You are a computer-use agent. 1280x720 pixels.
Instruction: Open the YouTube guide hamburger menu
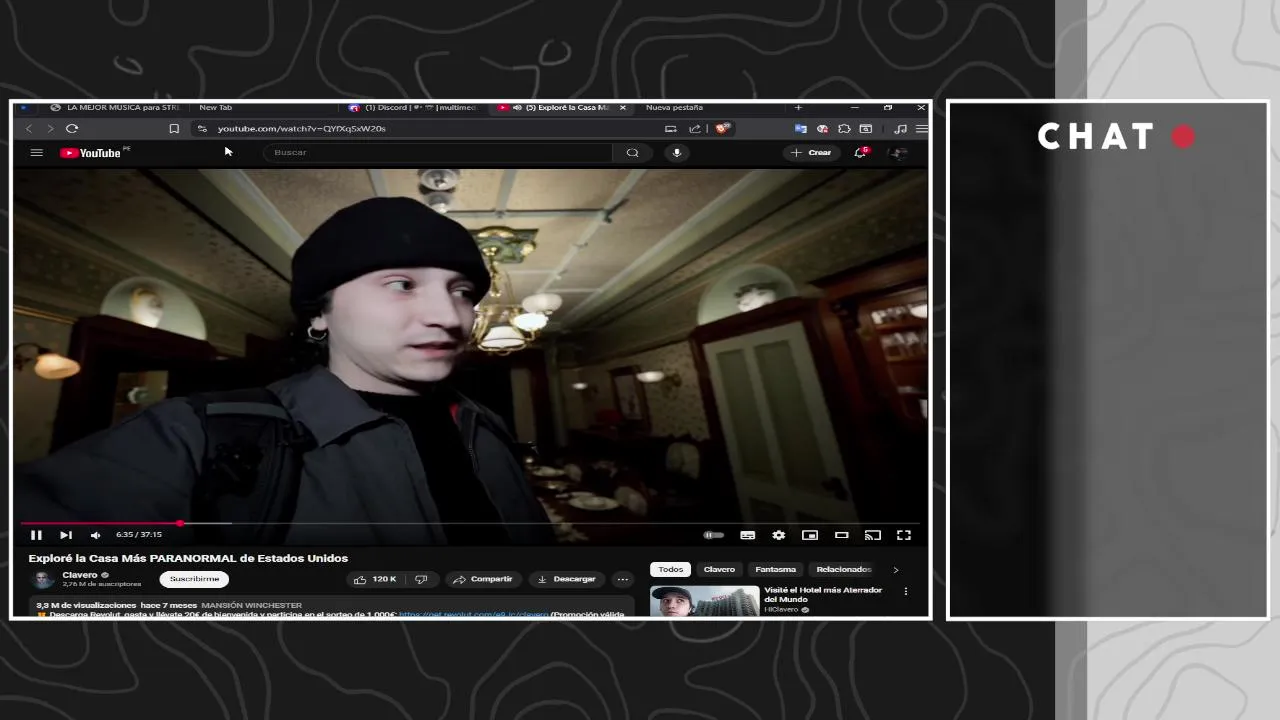tap(37, 153)
